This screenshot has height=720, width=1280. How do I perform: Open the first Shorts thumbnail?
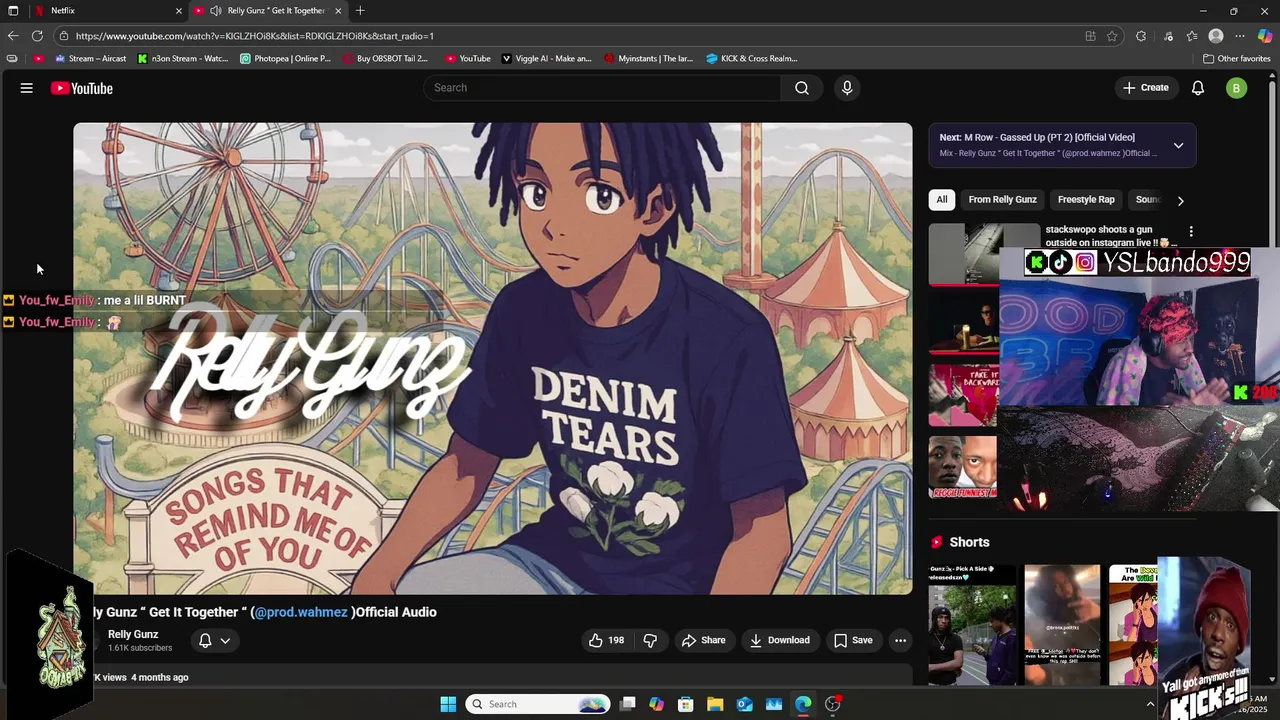click(x=971, y=624)
